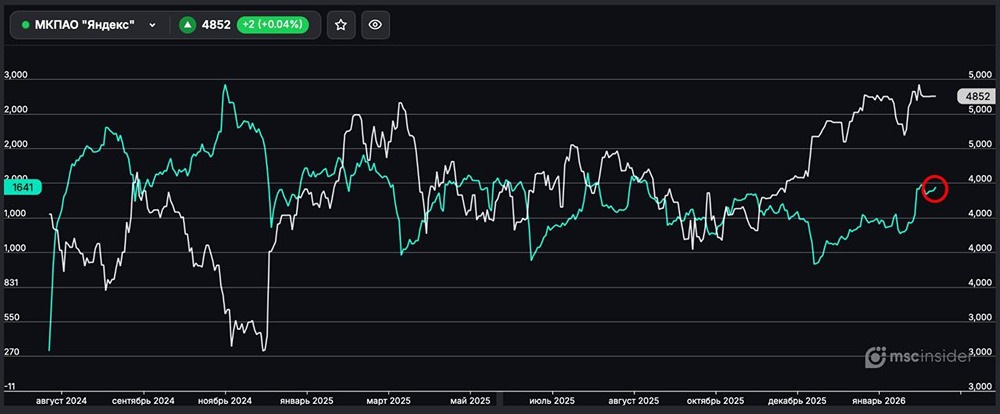Screen dimensions: 1000x414
Task: Click the 831 left-axis value
Action: click(11, 283)
